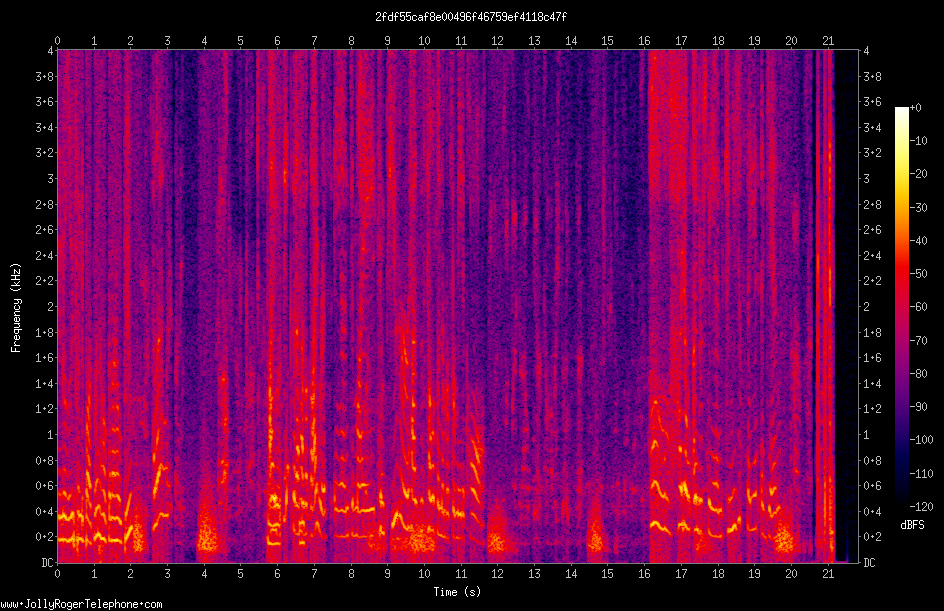Click "0·6" tick on the left frequency axis
The width and height of the screenshot is (944, 611).
[45, 486]
